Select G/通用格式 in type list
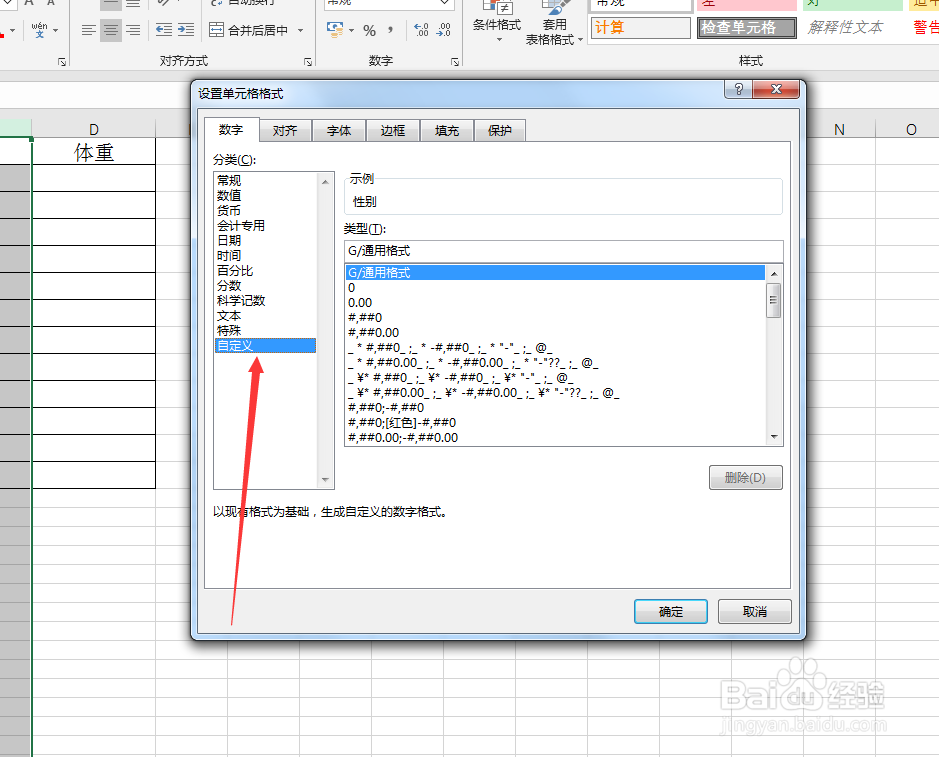Image resolution: width=939 pixels, height=757 pixels. click(555, 272)
